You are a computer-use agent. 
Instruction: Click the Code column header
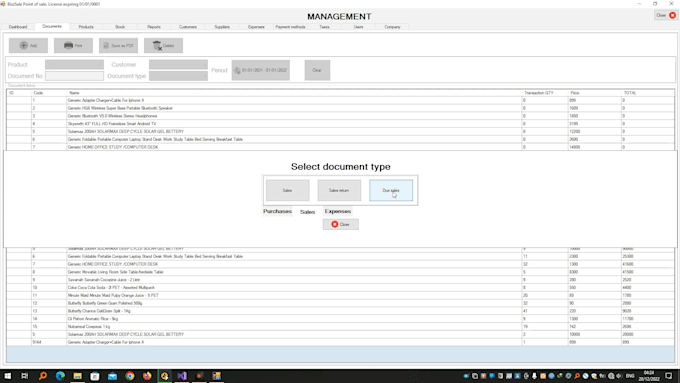49,93
